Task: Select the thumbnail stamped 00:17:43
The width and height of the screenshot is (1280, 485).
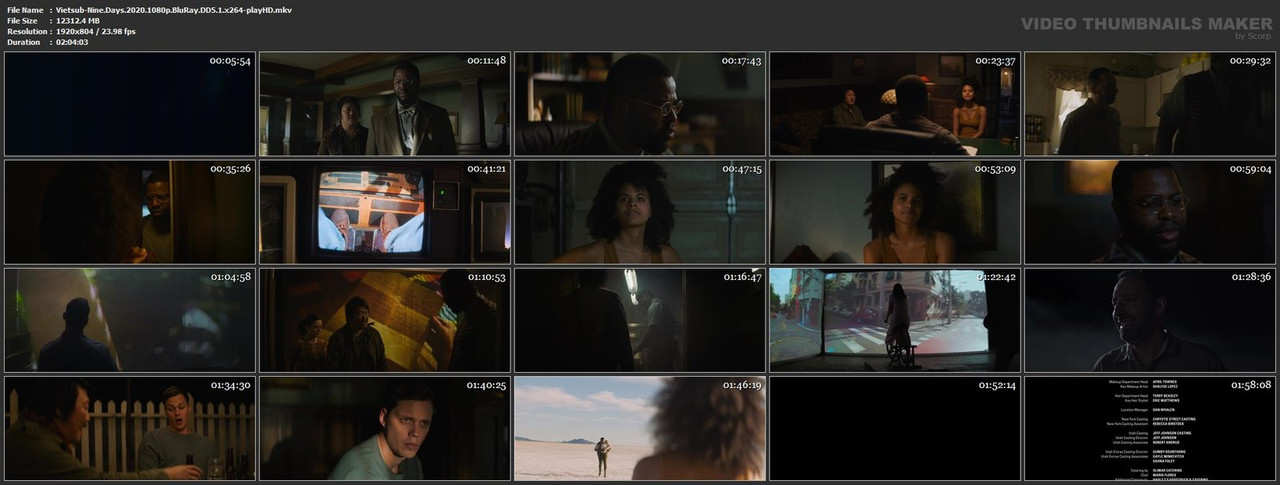Action: point(640,104)
